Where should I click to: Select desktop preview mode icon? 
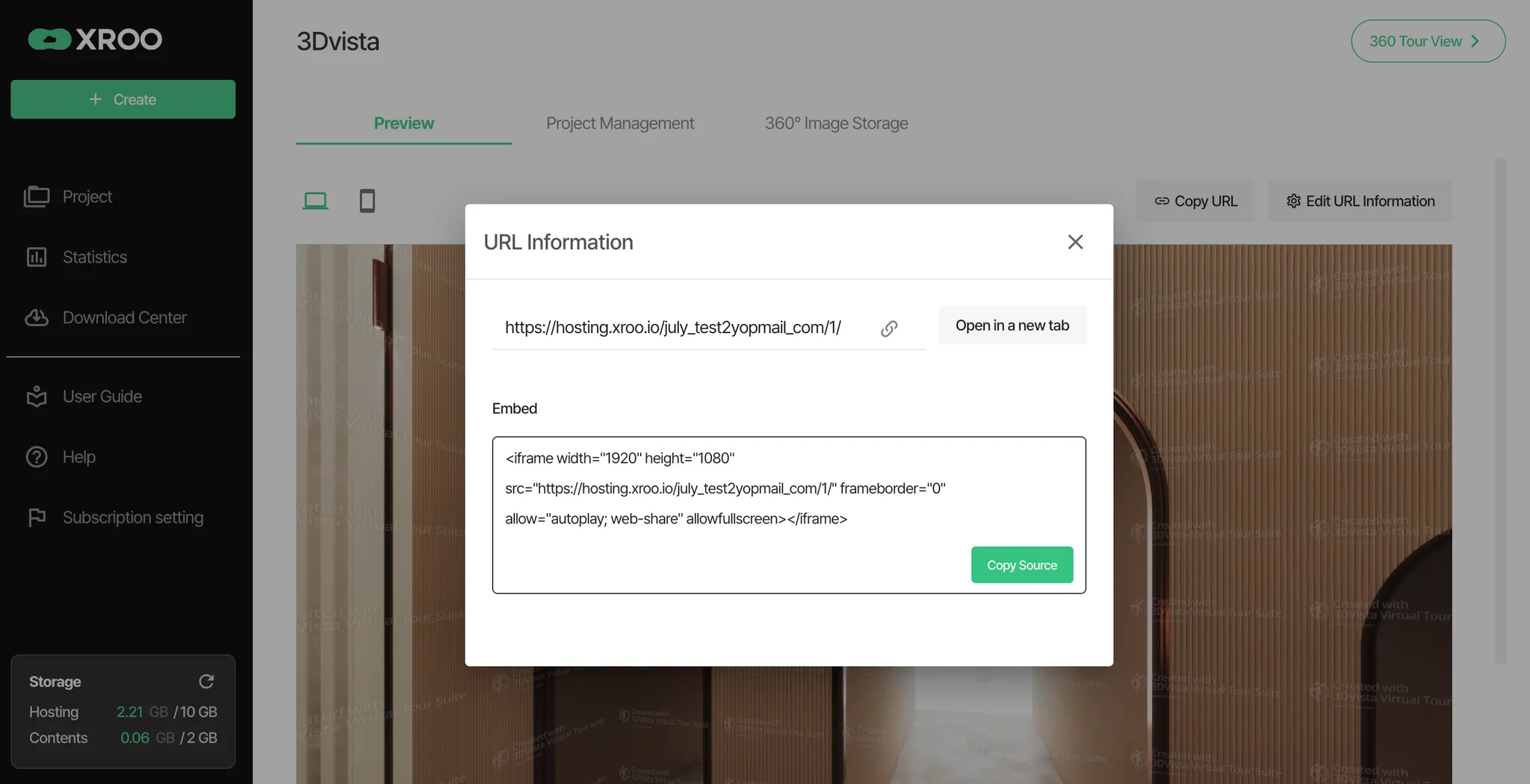click(315, 201)
